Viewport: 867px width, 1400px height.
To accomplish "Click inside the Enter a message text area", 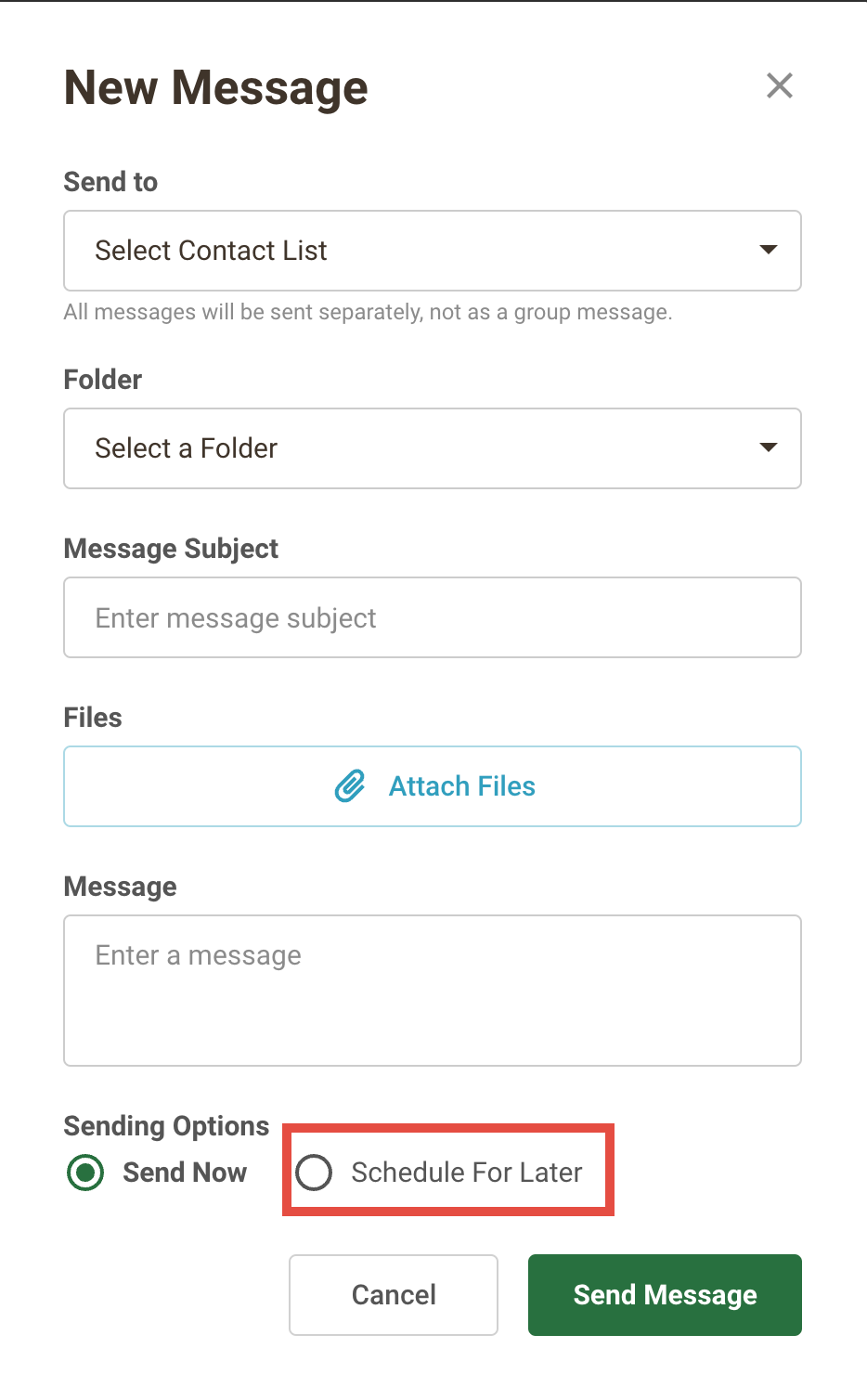I will (x=433, y=991).
